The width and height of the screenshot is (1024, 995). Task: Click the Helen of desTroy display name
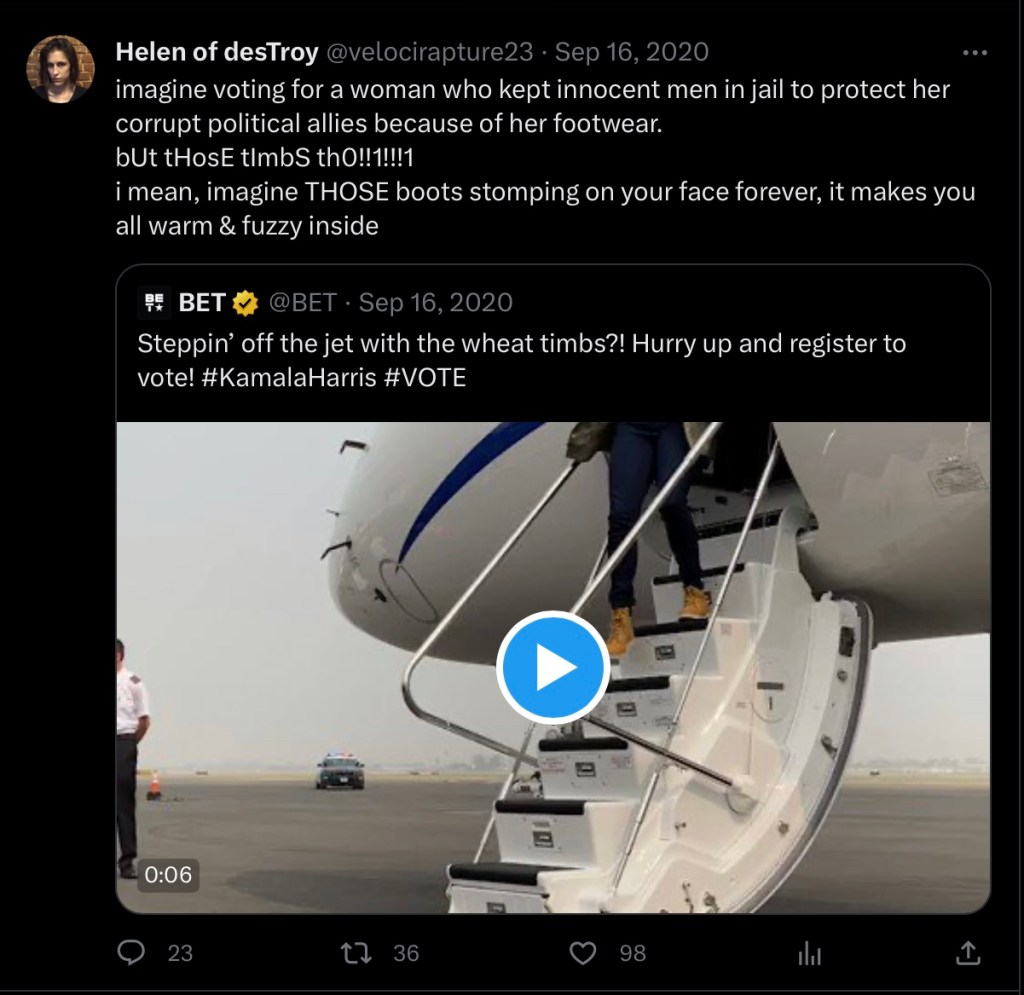coord(217,51)
